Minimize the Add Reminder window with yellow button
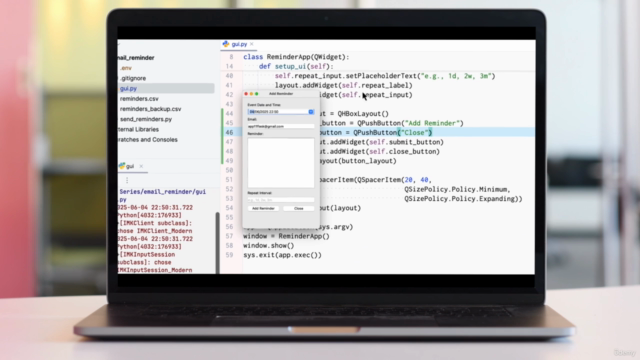The height and width of the screenshot is (360, 640). click(251, 94)
